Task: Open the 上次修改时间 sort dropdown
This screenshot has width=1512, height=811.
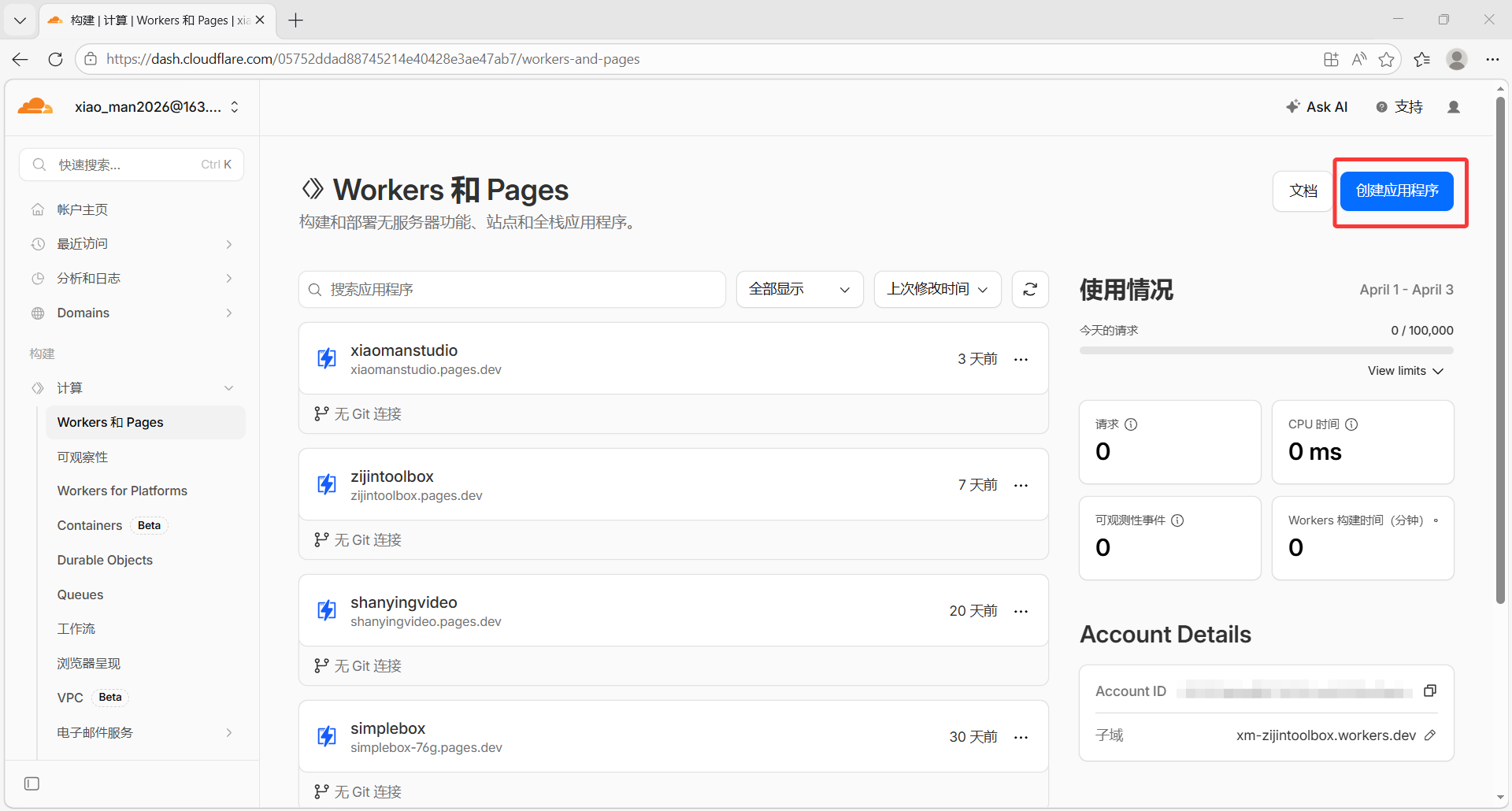Action: pyautogui.click(x=937, y=290)
